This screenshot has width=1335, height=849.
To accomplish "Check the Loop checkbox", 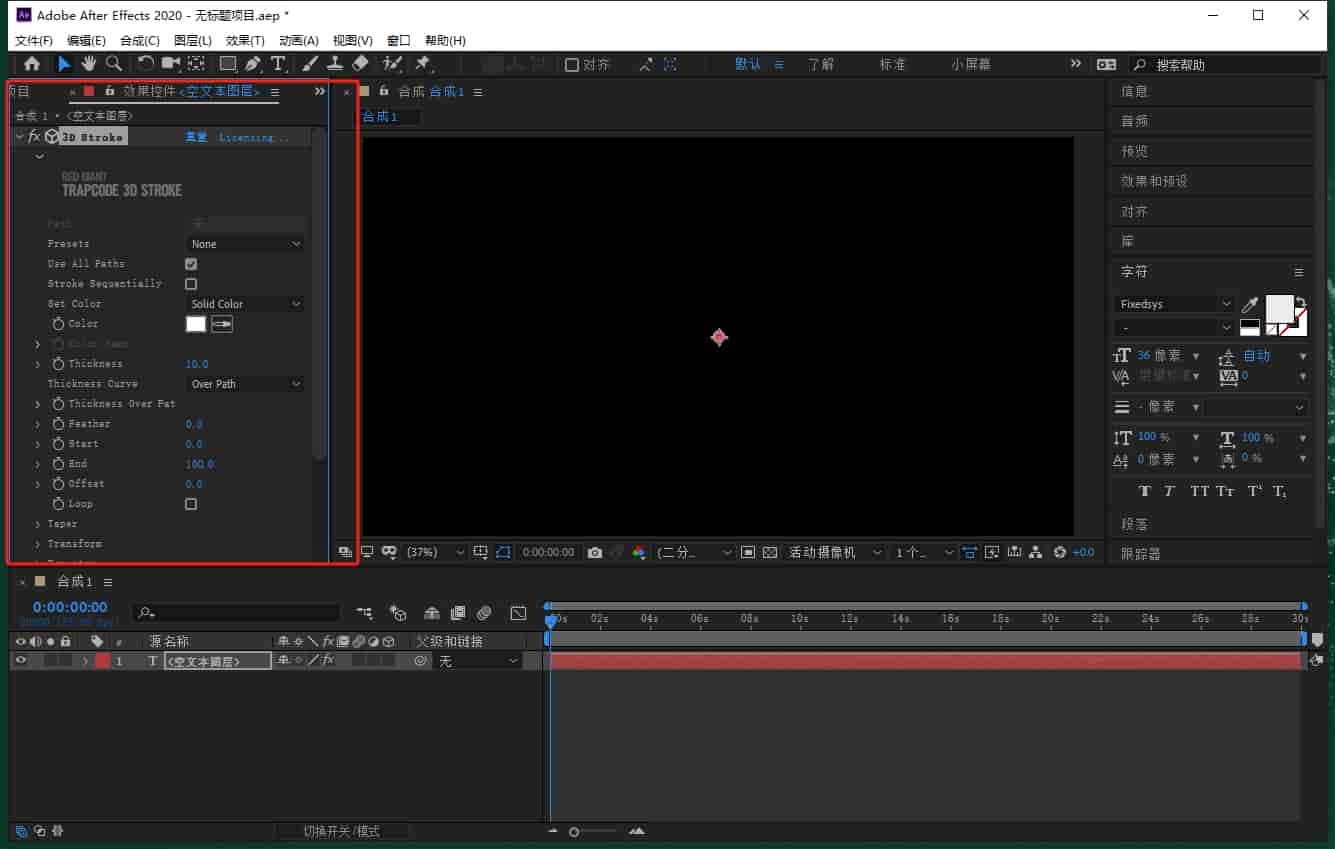I will [191, 504].
